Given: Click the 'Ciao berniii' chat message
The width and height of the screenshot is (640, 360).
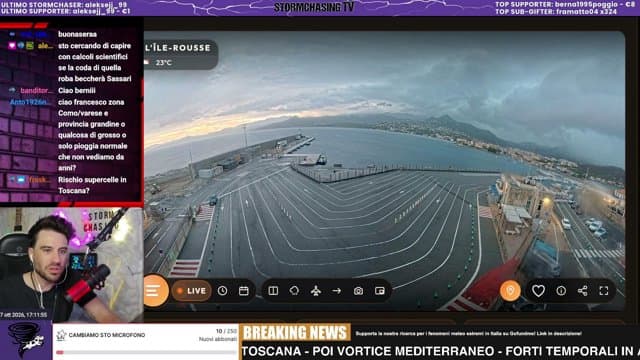Looking at the screenshot, I should (77, 91).
